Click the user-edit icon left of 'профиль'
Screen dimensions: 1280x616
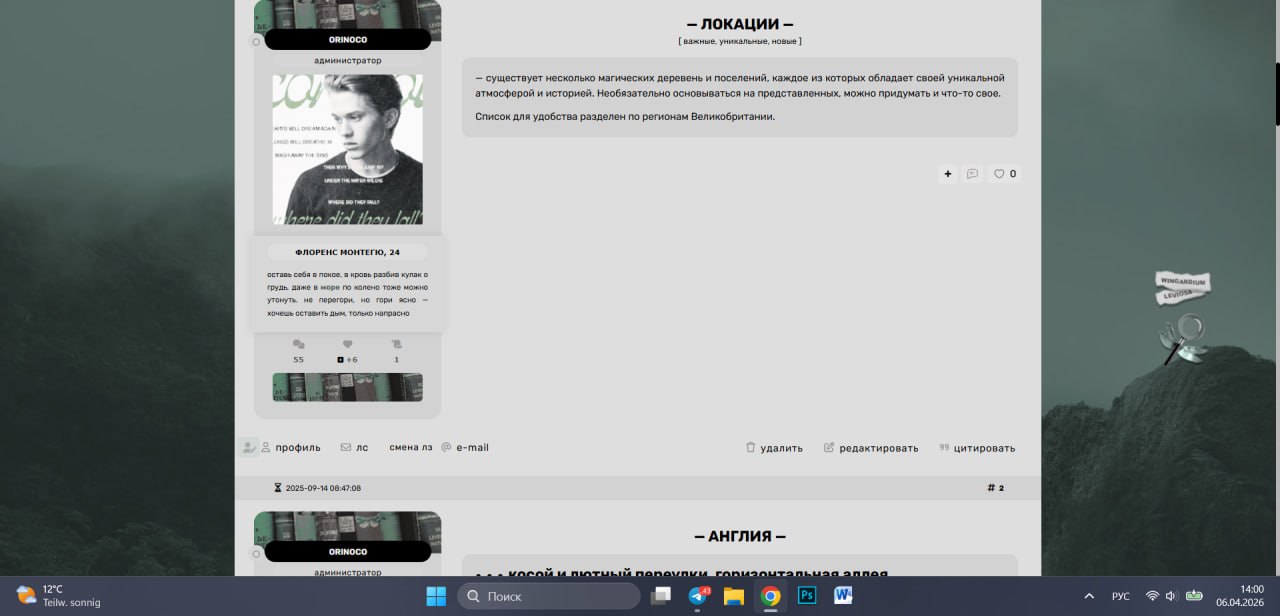tap(248, 448)
